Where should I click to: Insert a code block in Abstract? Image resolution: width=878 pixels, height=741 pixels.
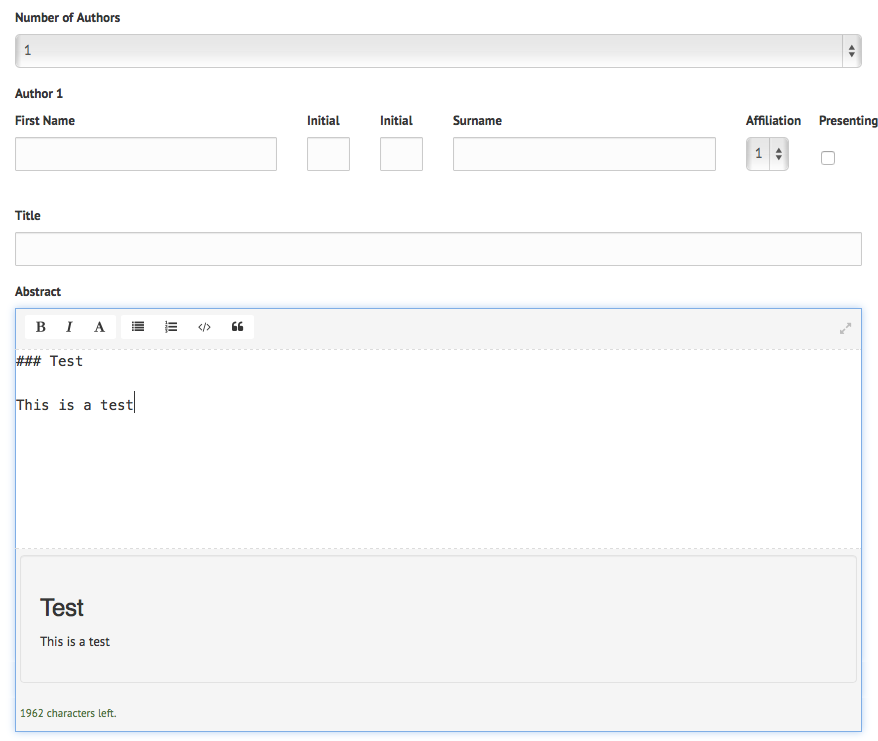(204, 327)
